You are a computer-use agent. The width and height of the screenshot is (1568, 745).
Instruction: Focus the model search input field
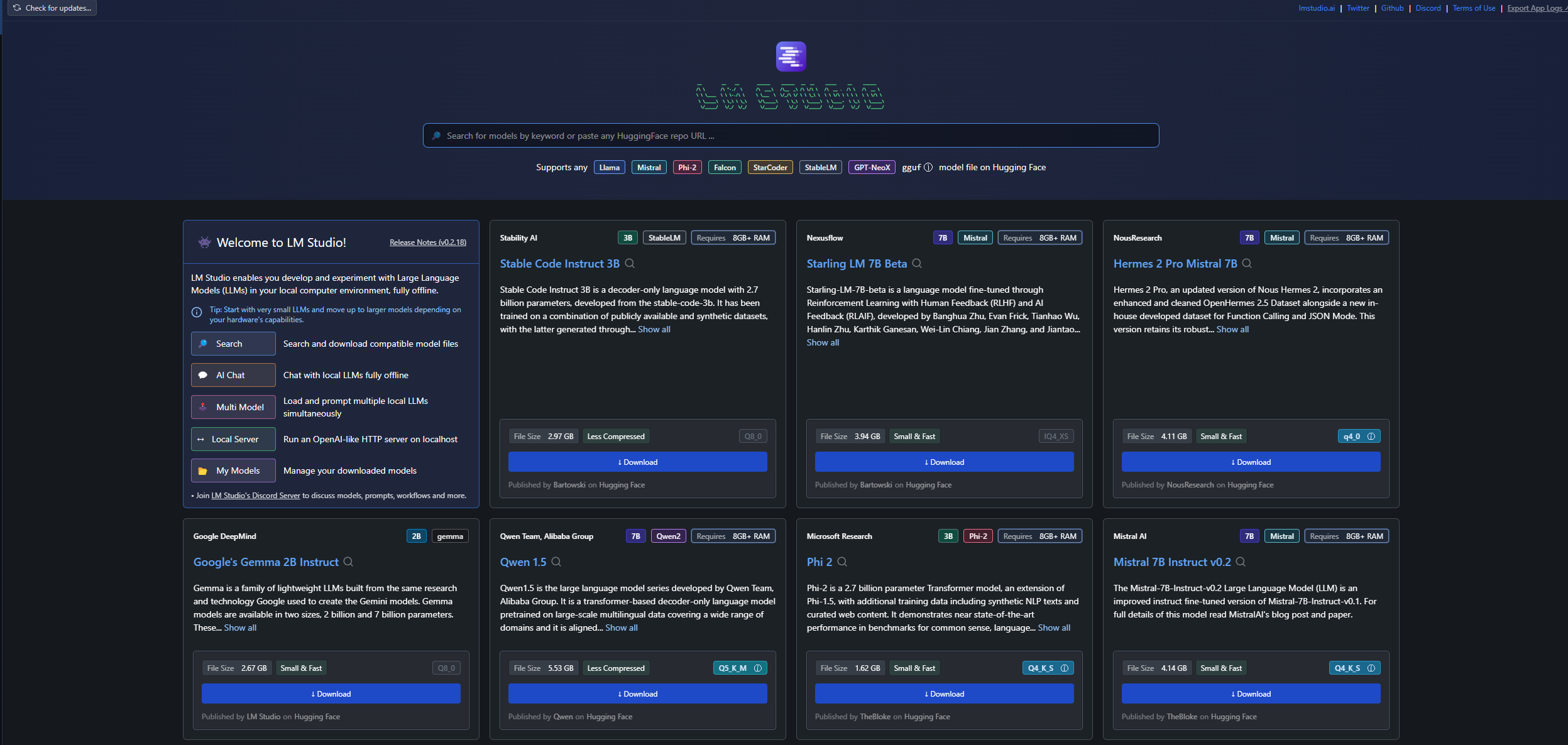click(x=791, y=136)
